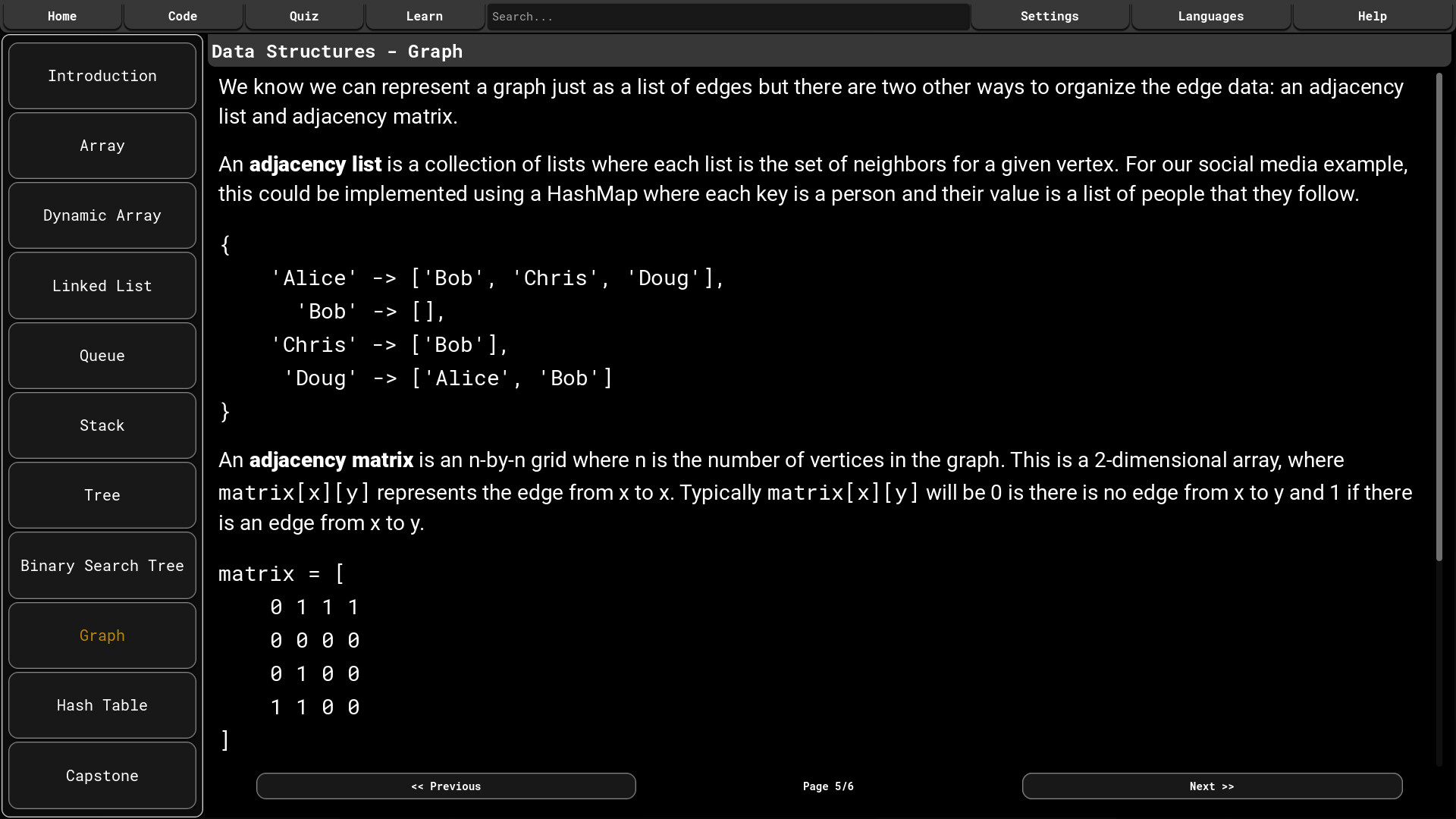The width and height of the screenshot is (1456, 819).
Task: Select the Introduction topic
Action: coord(102,76)
